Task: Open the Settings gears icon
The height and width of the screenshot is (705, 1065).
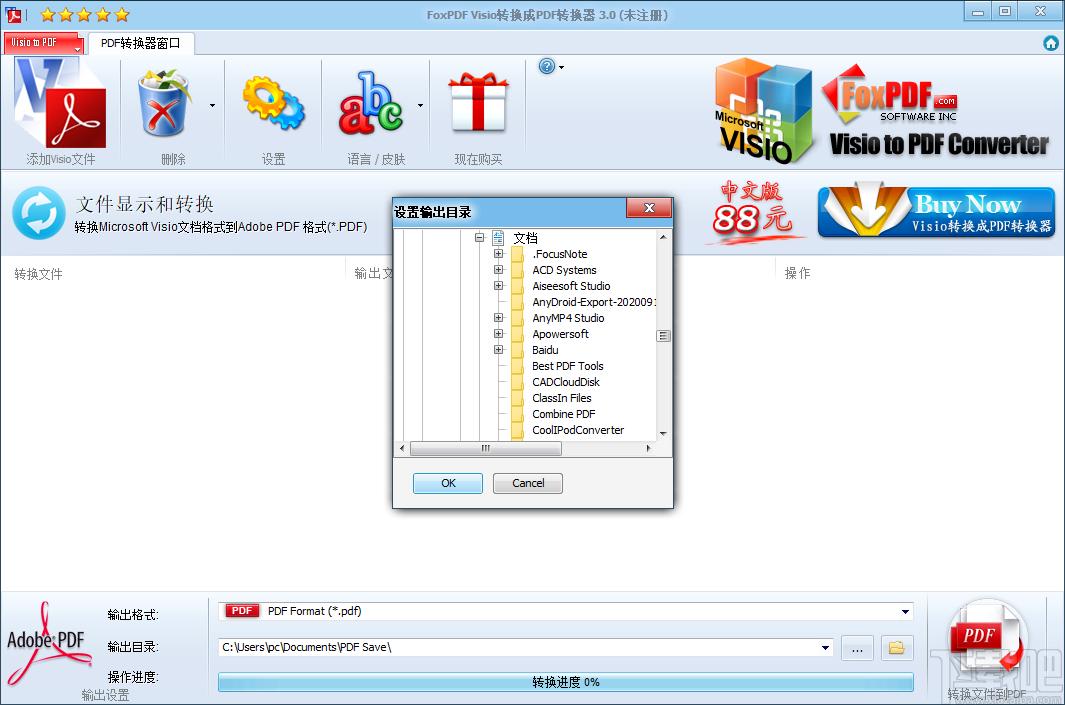Action: (x=274, y=103)
